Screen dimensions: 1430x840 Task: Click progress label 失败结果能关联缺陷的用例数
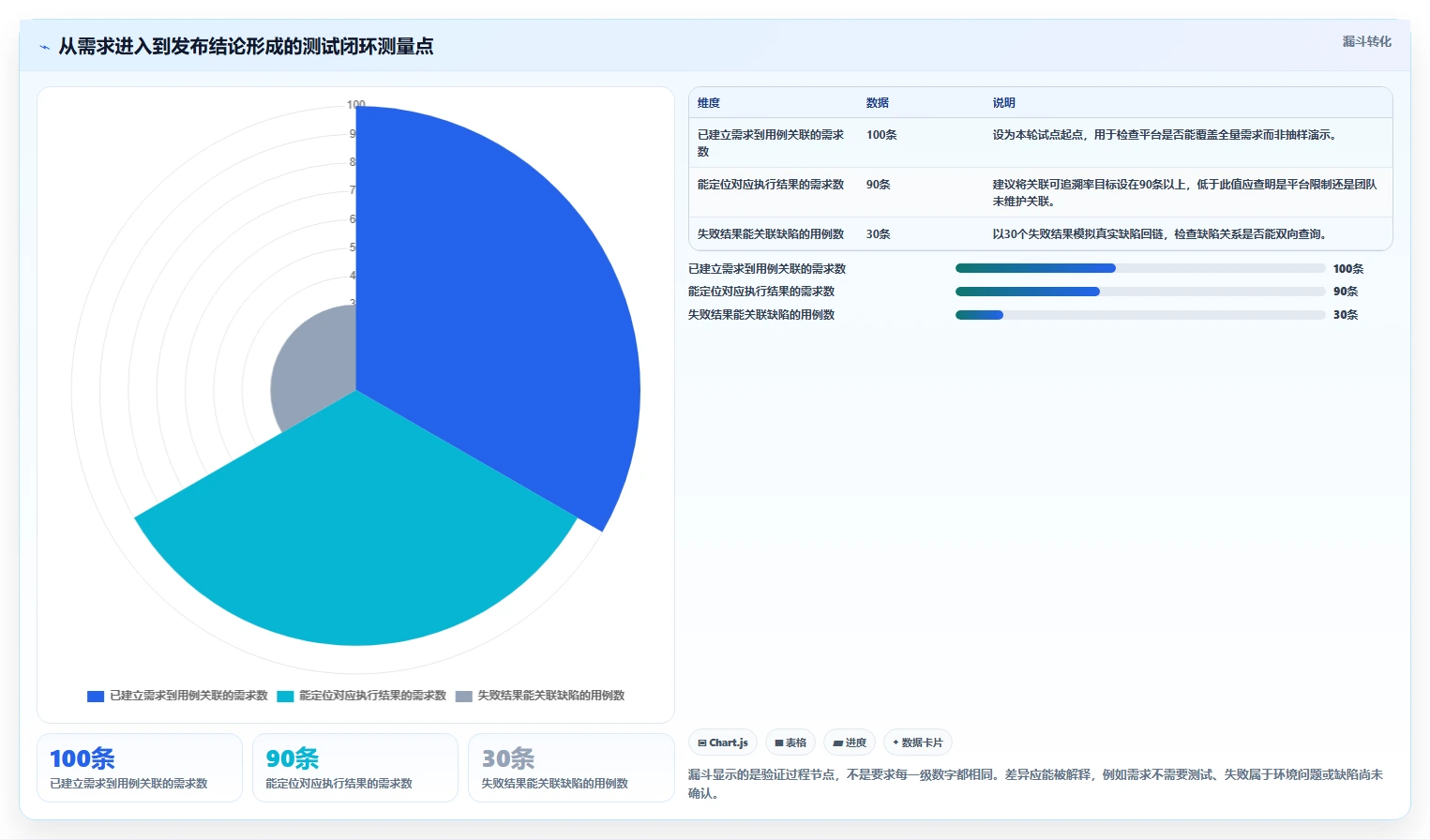[x=761, y=315]
